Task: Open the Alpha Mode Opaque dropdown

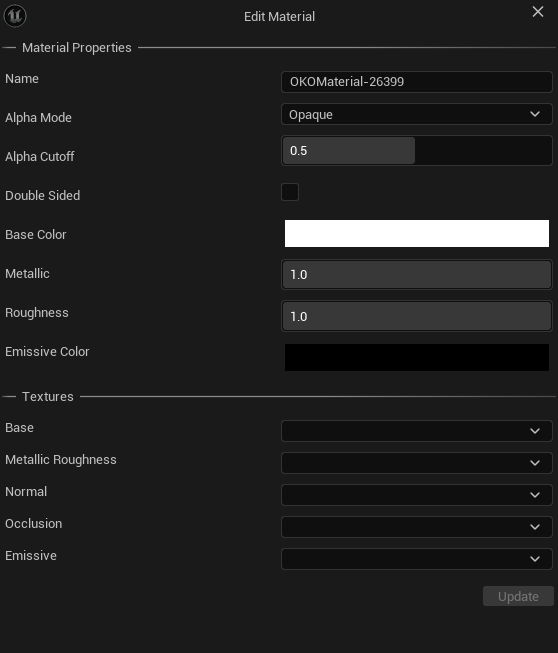Action: 417,114
